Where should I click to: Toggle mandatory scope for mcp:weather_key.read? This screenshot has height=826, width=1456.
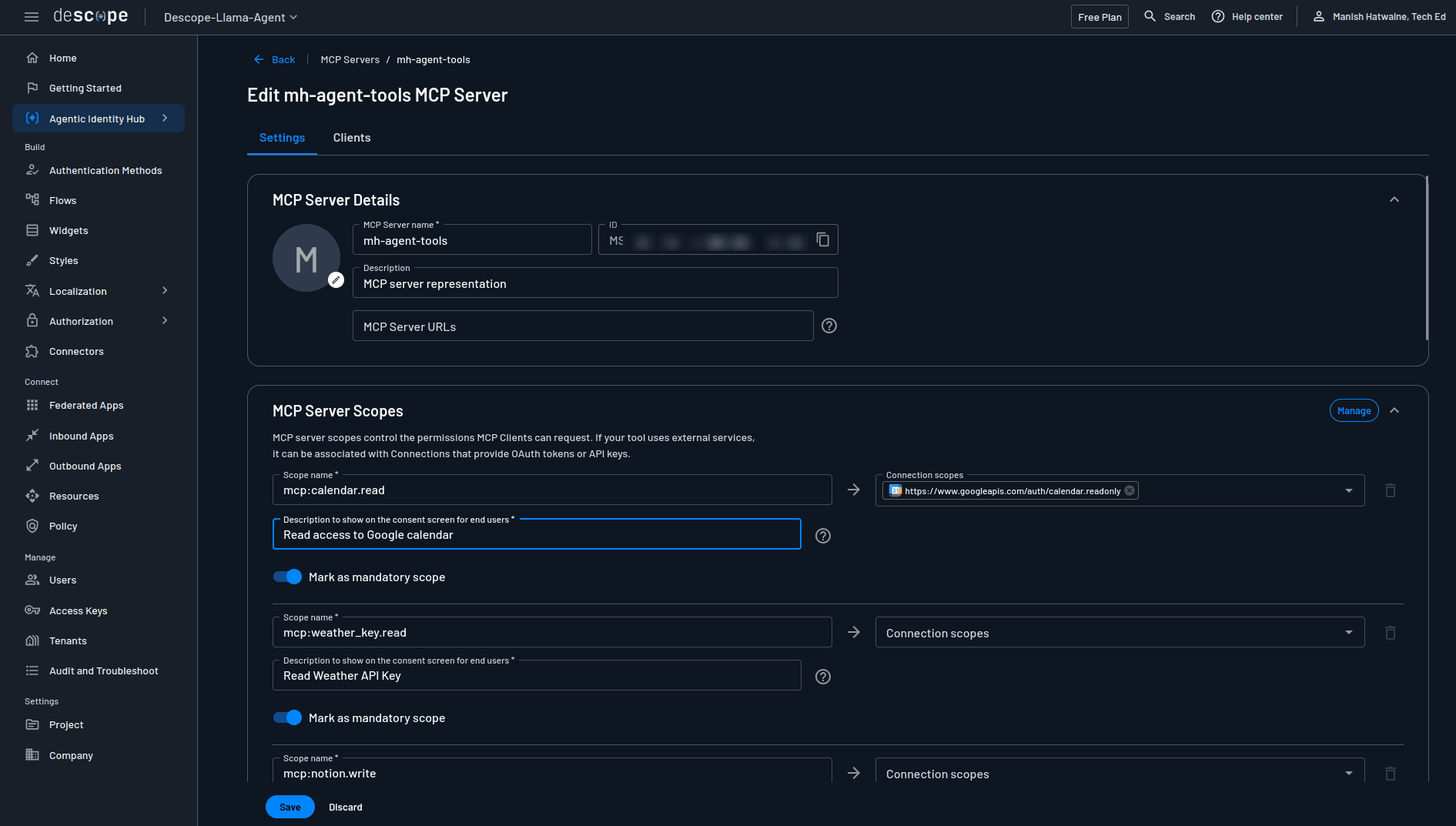288,717
